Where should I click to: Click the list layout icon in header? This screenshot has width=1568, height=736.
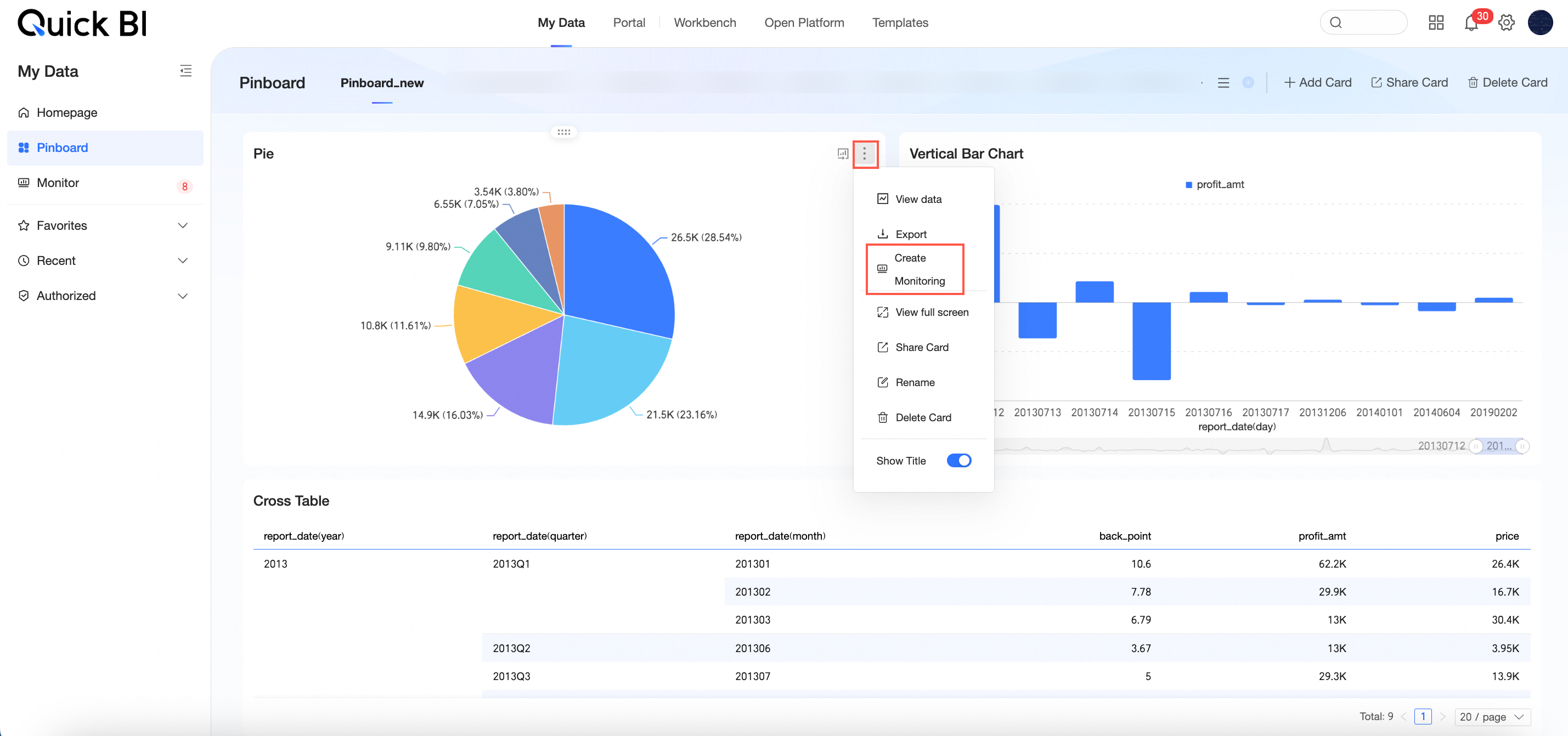[1223, 83]
